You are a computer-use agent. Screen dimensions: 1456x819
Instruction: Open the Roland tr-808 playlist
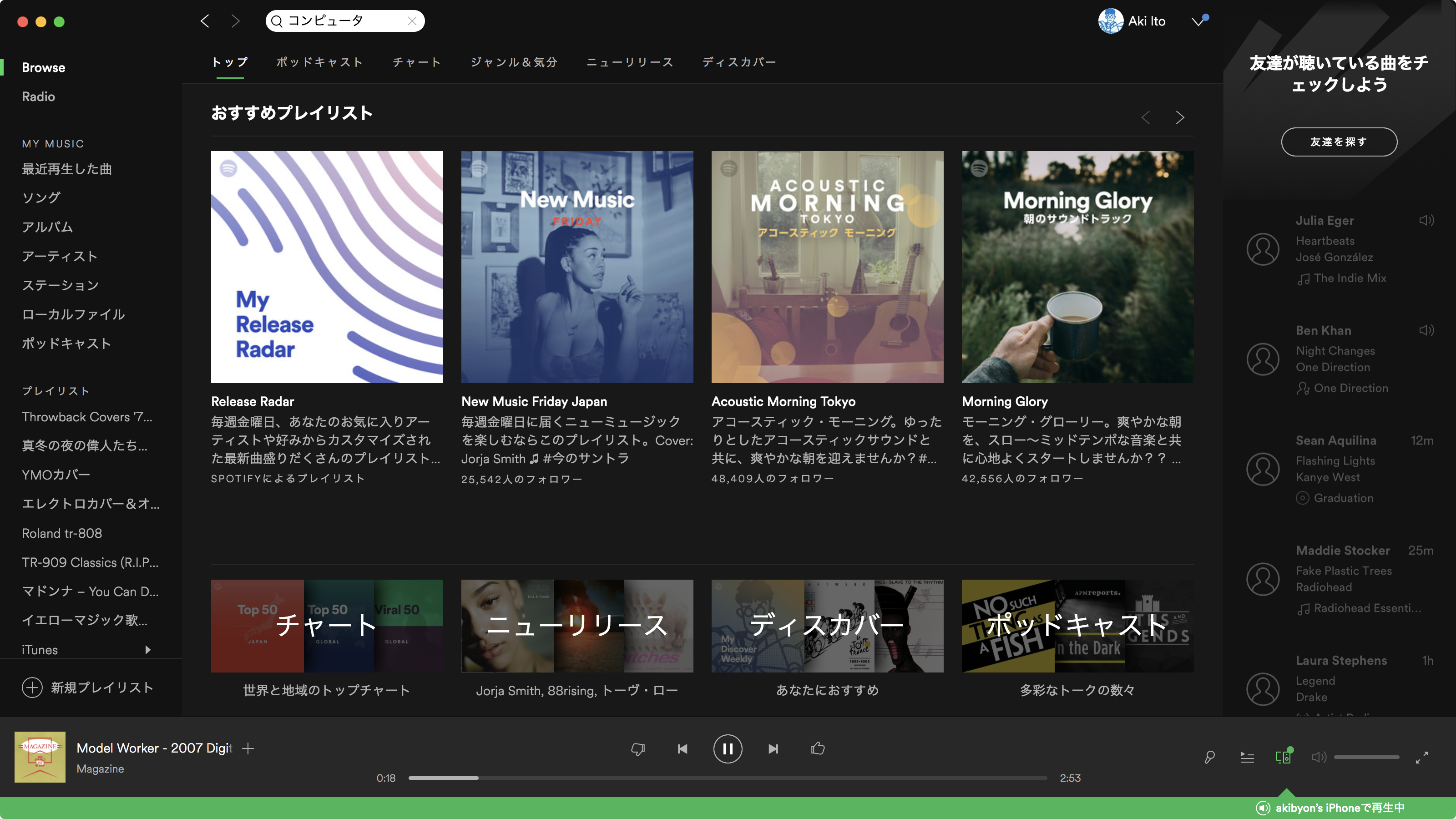point(62,533)
